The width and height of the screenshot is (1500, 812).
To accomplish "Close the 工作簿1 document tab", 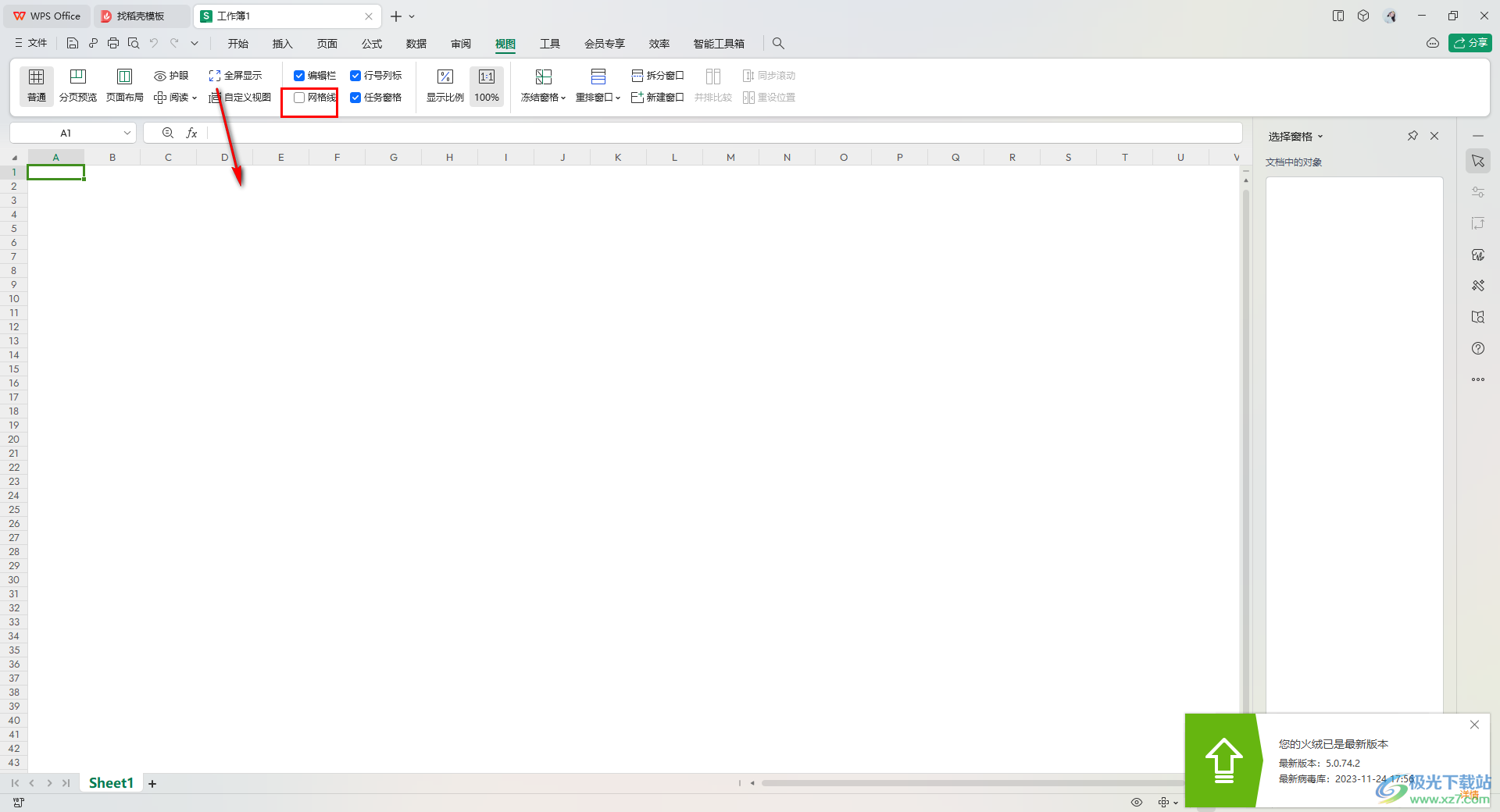I will click(369, 16).
